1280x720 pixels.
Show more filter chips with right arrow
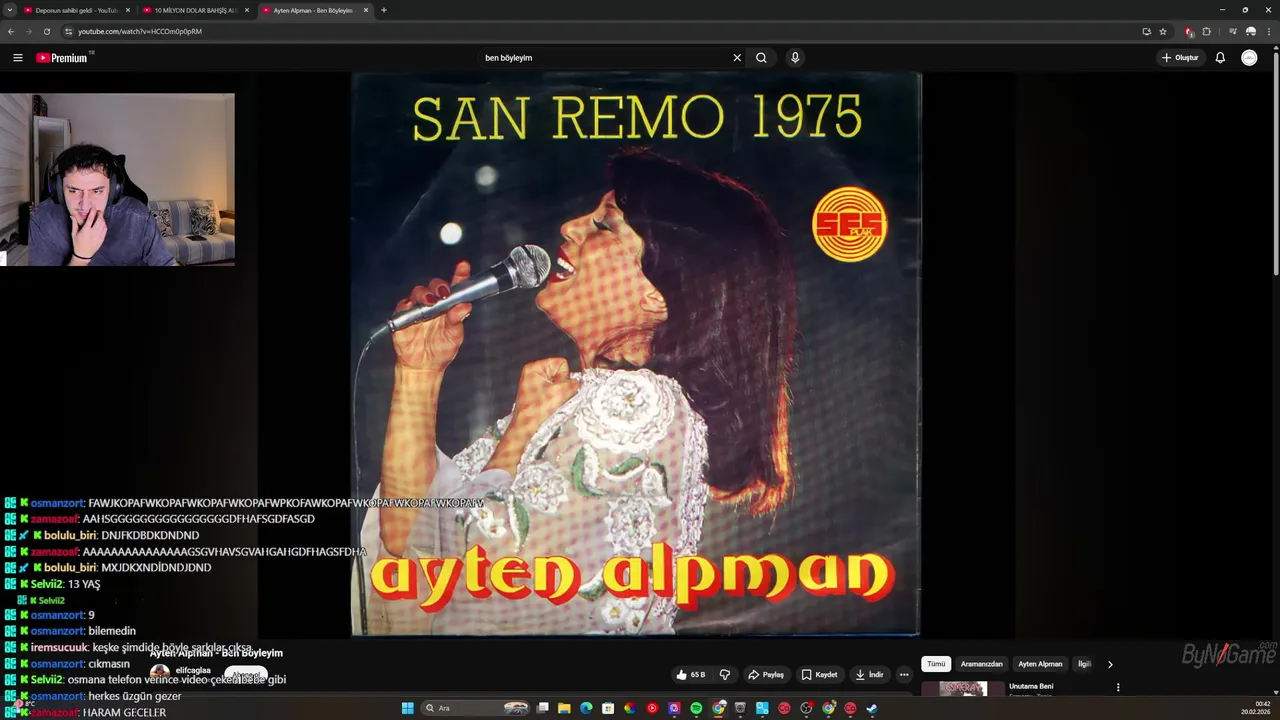1110,664
